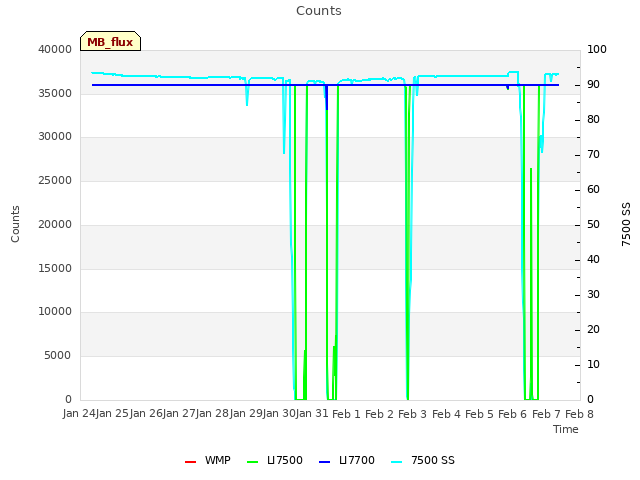Click the Time axis label
The height and width of the screenshot is (480, 640).
(566, 429)
